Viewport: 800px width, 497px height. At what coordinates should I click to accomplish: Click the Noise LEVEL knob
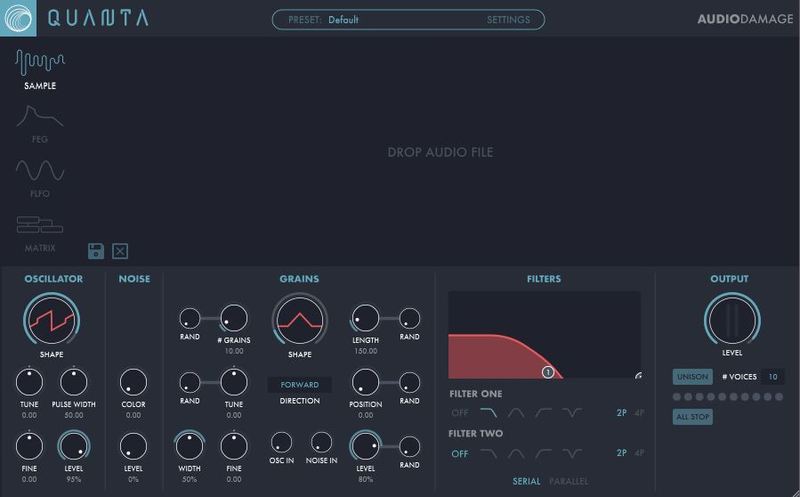[133, 446]
